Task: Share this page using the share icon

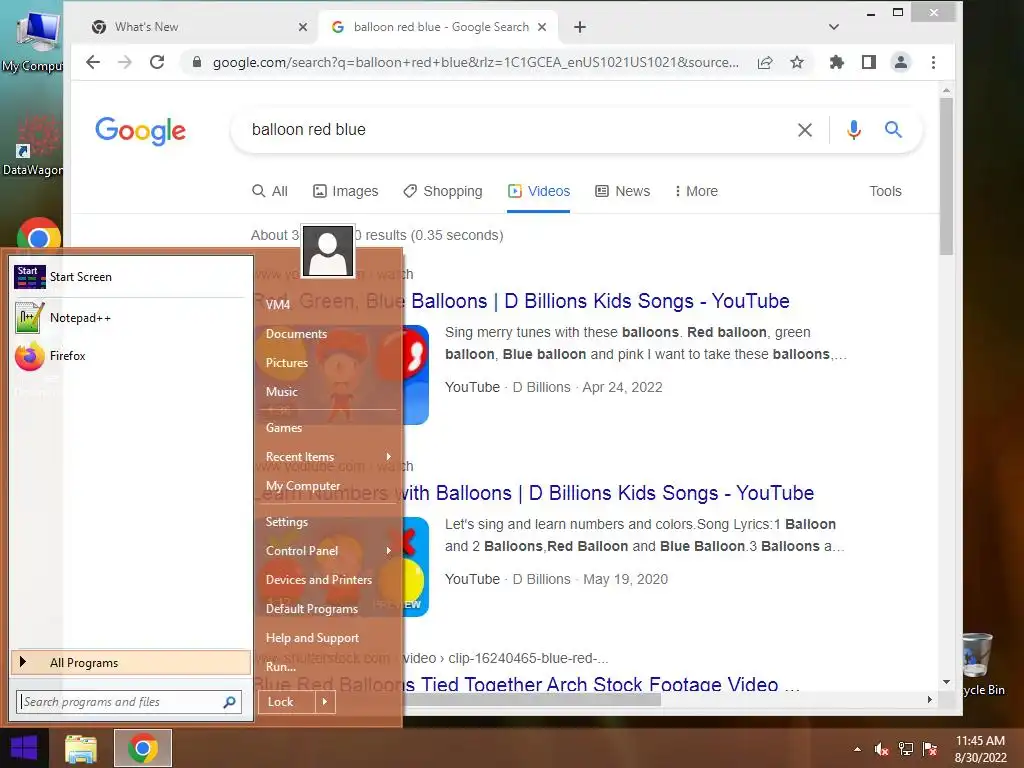Action: (765, 63)
